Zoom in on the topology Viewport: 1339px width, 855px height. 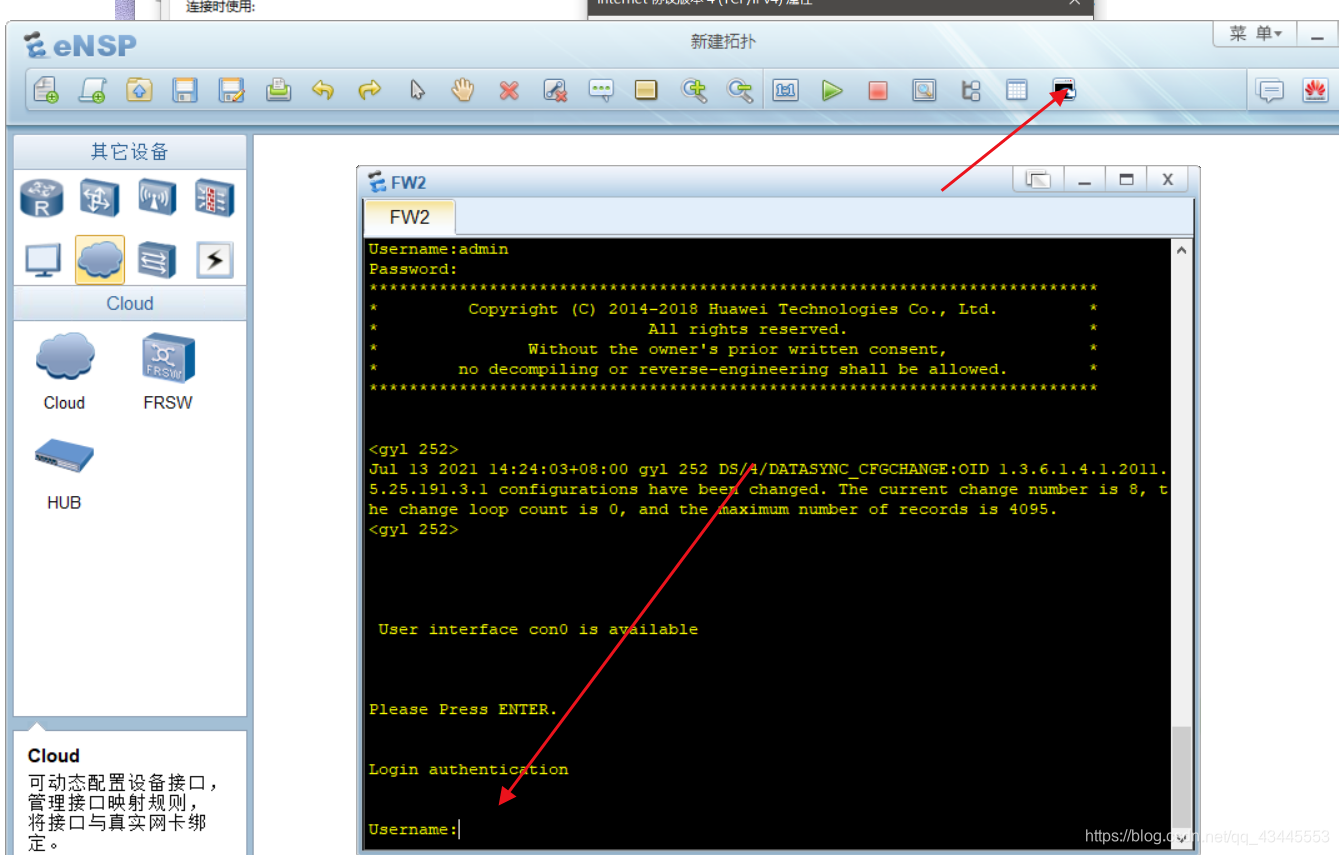(x=694, y=91)
